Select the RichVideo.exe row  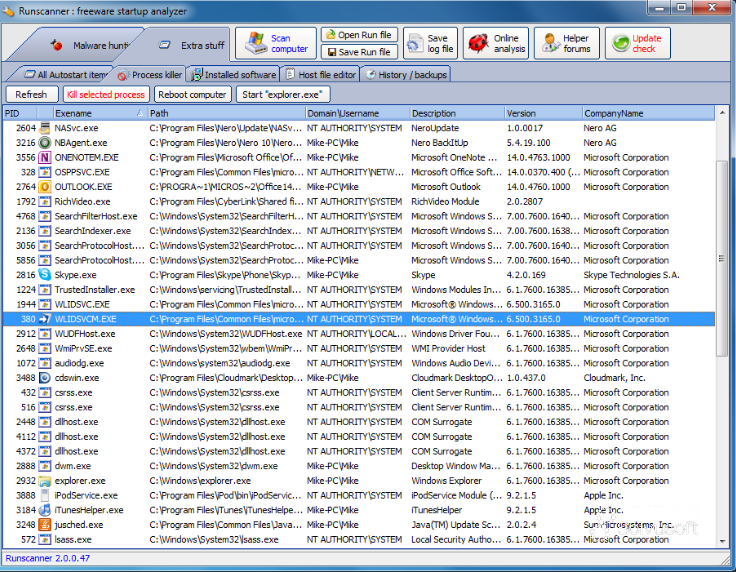click(x=359, y=201)
